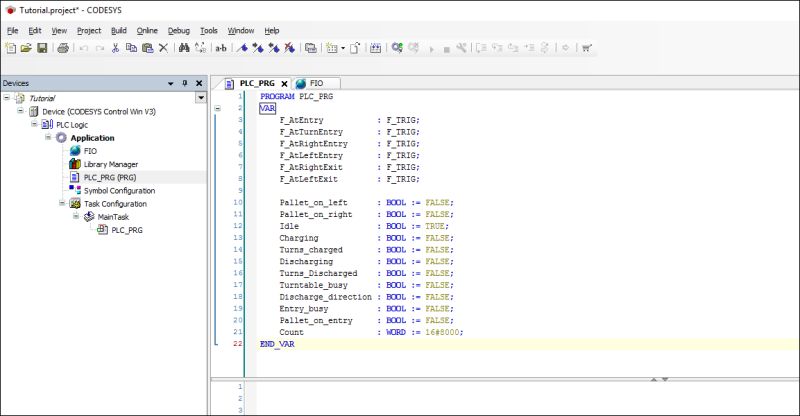Click the splitter arrows between editor panes
This screenshot has width=800, height=416.
659,379
